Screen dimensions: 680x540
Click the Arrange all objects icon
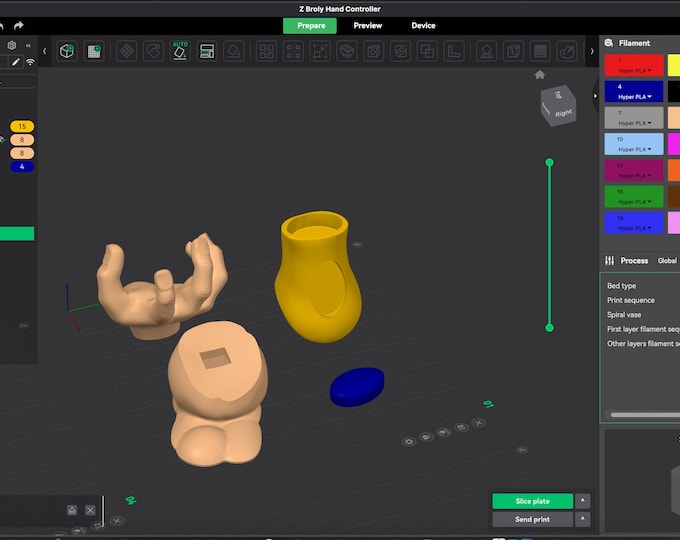point(207,51)
